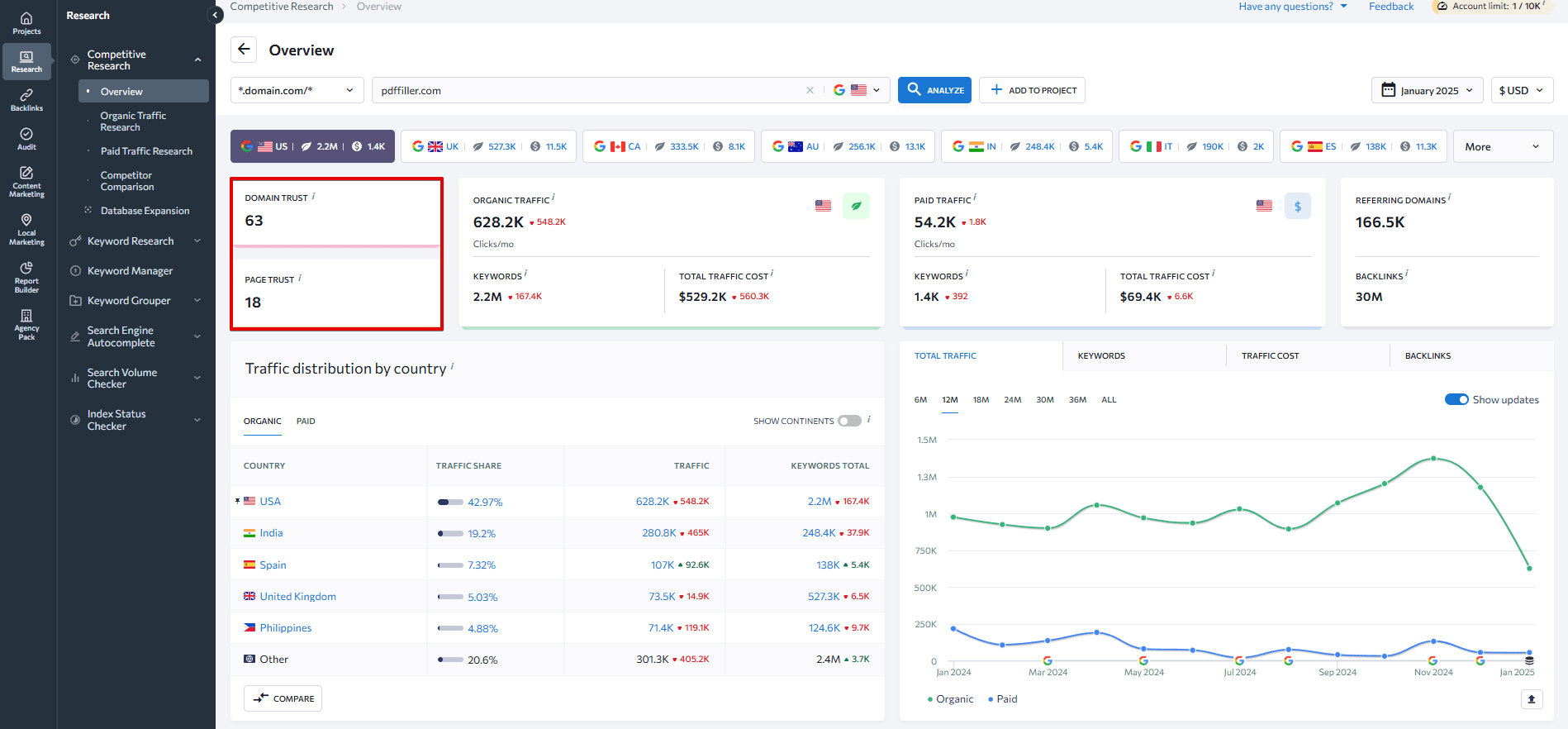Click the organic traffic leaf icon
The width and height of the screenshot is (1568, 729).
856,206
